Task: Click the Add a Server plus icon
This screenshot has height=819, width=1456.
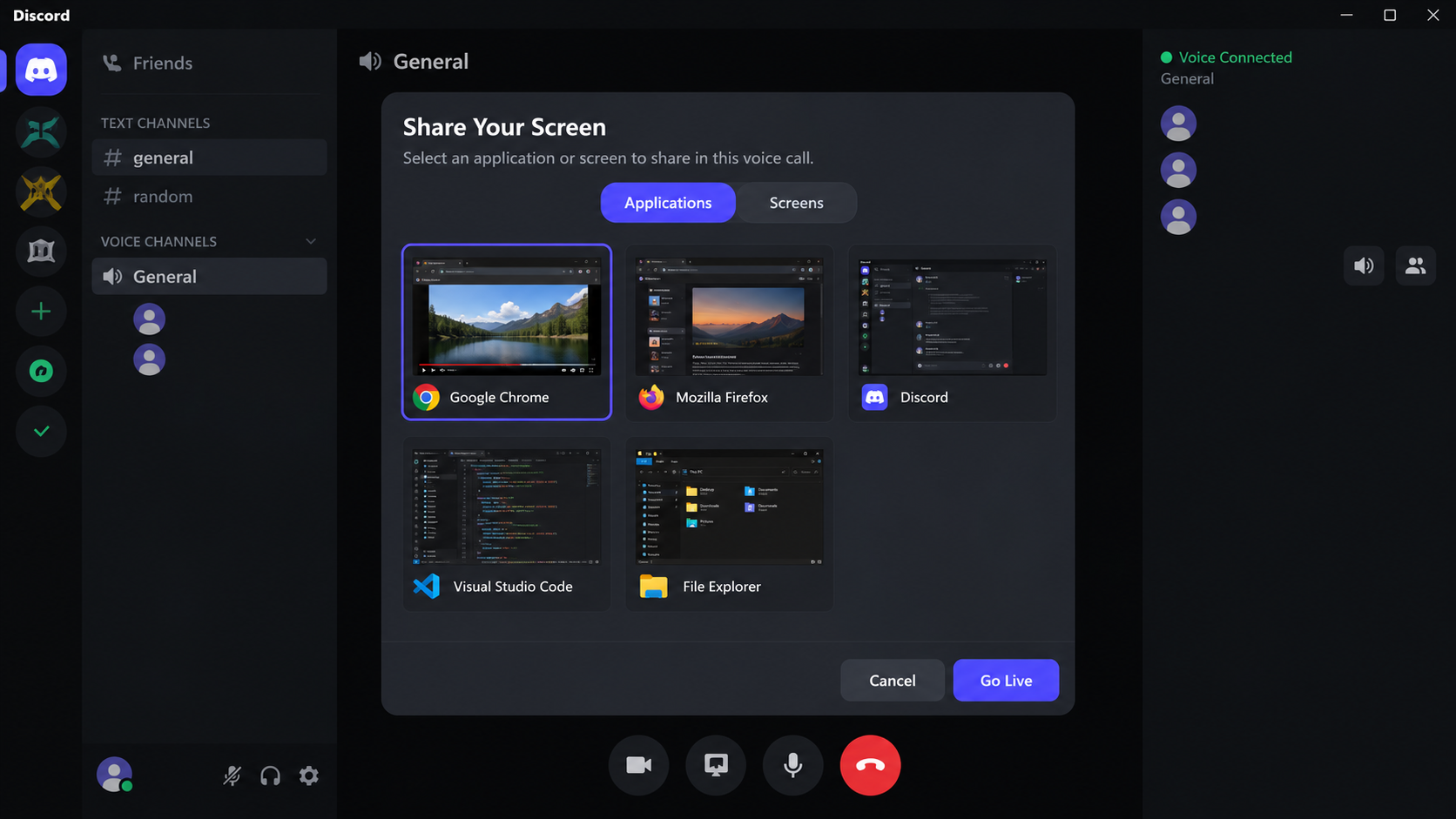Action: pyautogui.click(x=41, y=312)
